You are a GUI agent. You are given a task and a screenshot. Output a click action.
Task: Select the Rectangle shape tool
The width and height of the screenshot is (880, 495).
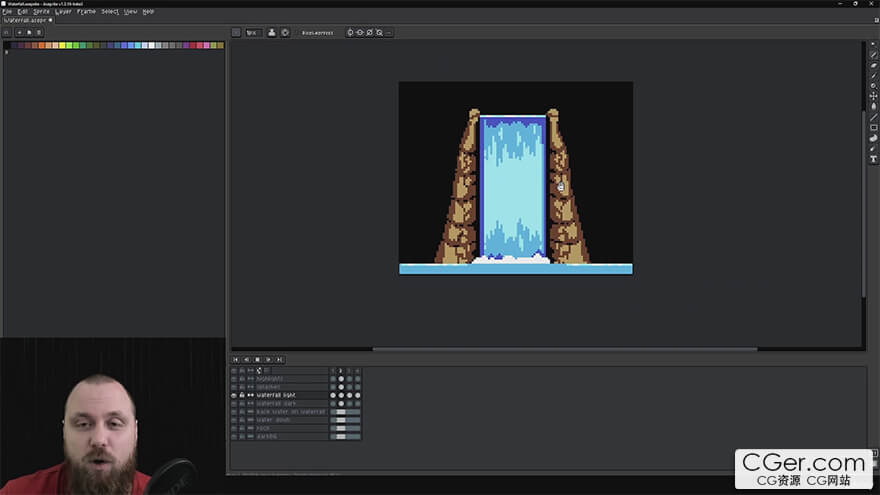click(873, 127)
